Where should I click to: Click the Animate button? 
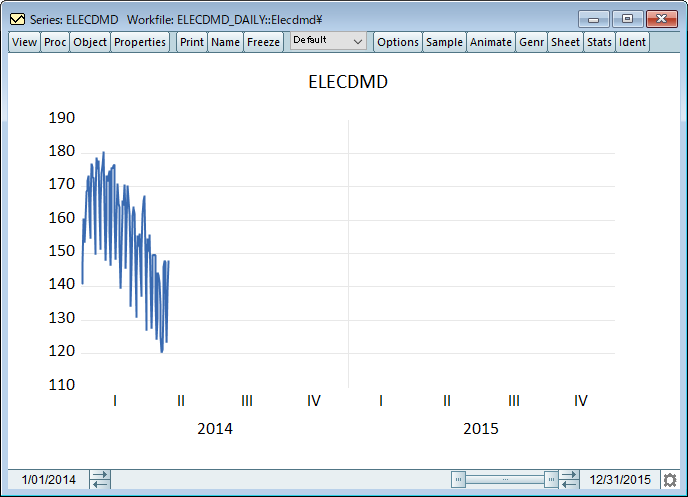(x=491, y=42)
